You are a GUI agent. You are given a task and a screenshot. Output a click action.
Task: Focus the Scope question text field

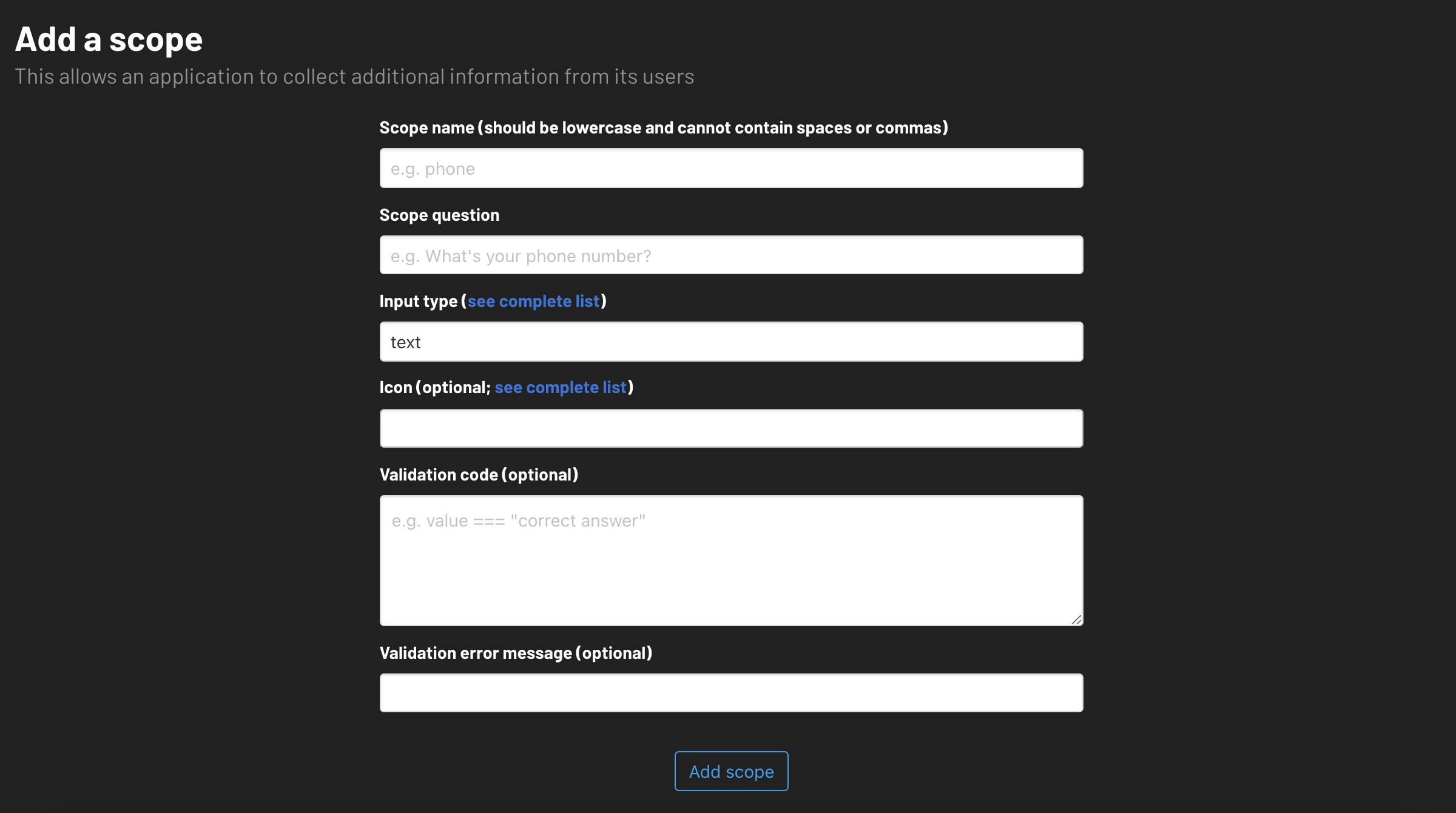731,255
